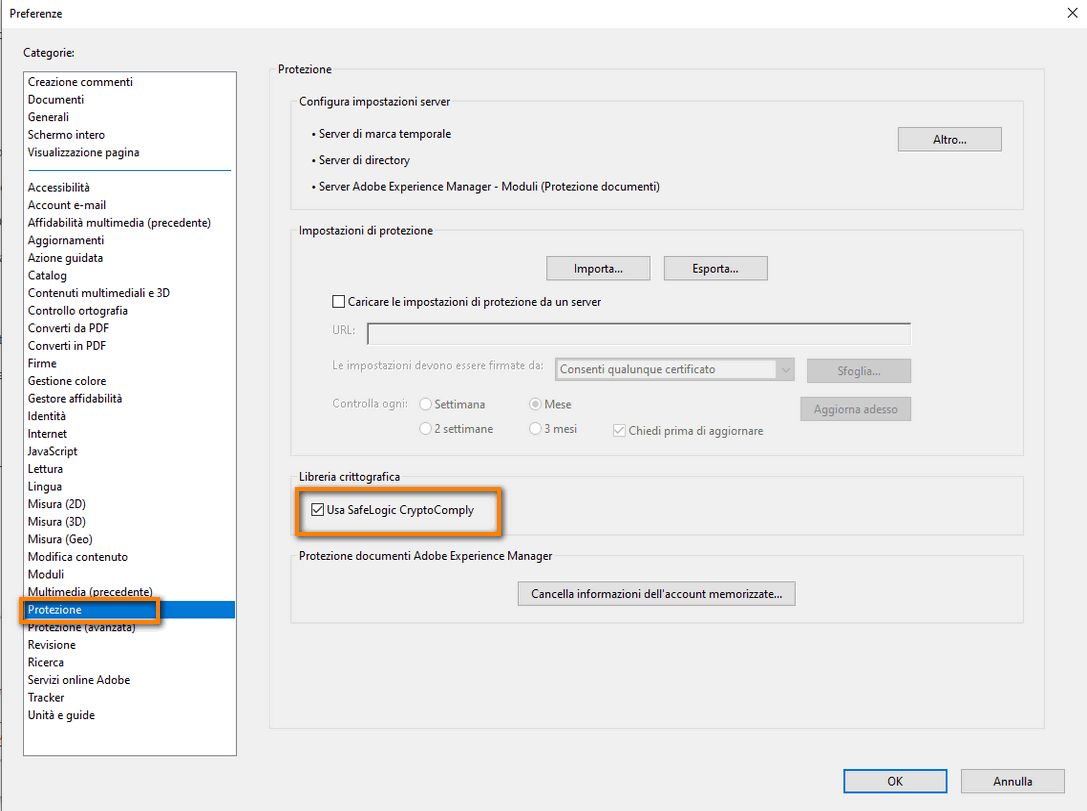Select Misura (3D) category

(56, 522)
